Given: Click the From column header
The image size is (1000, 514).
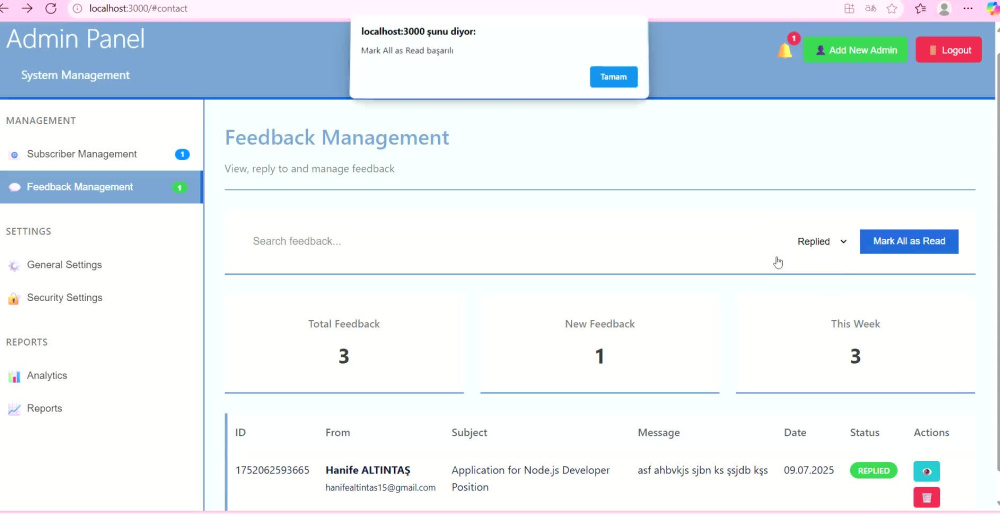Looking at the screenshot, I should tap(337, 432).
